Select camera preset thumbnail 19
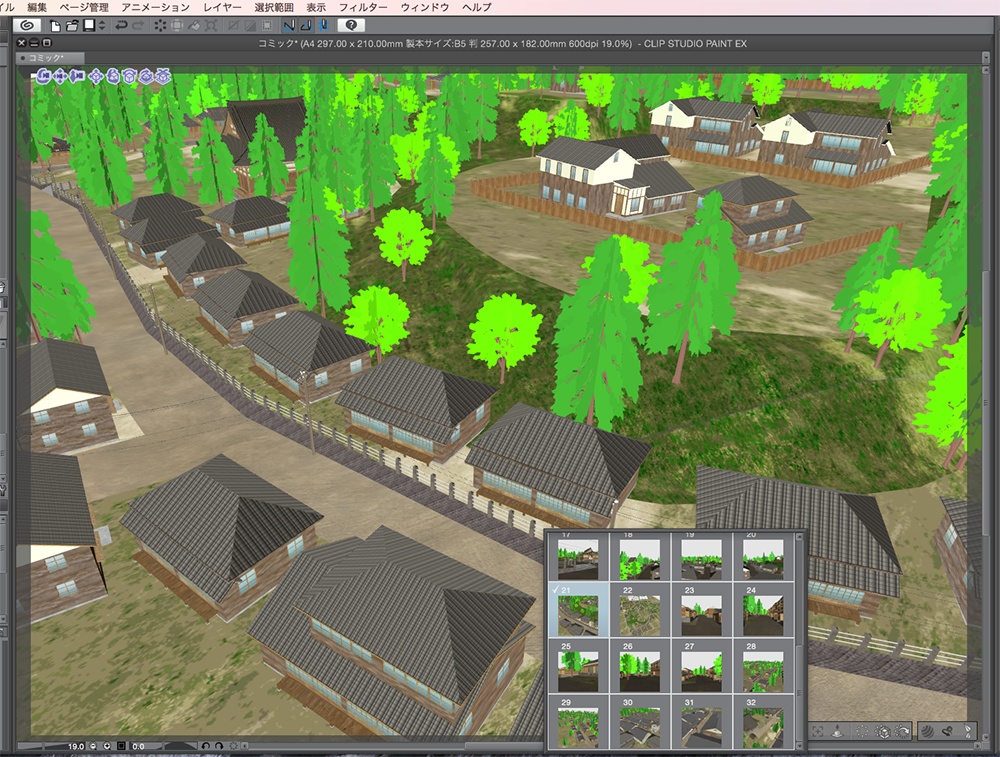Viewport: 1000px width, 757px height. [x=702, y=555]
